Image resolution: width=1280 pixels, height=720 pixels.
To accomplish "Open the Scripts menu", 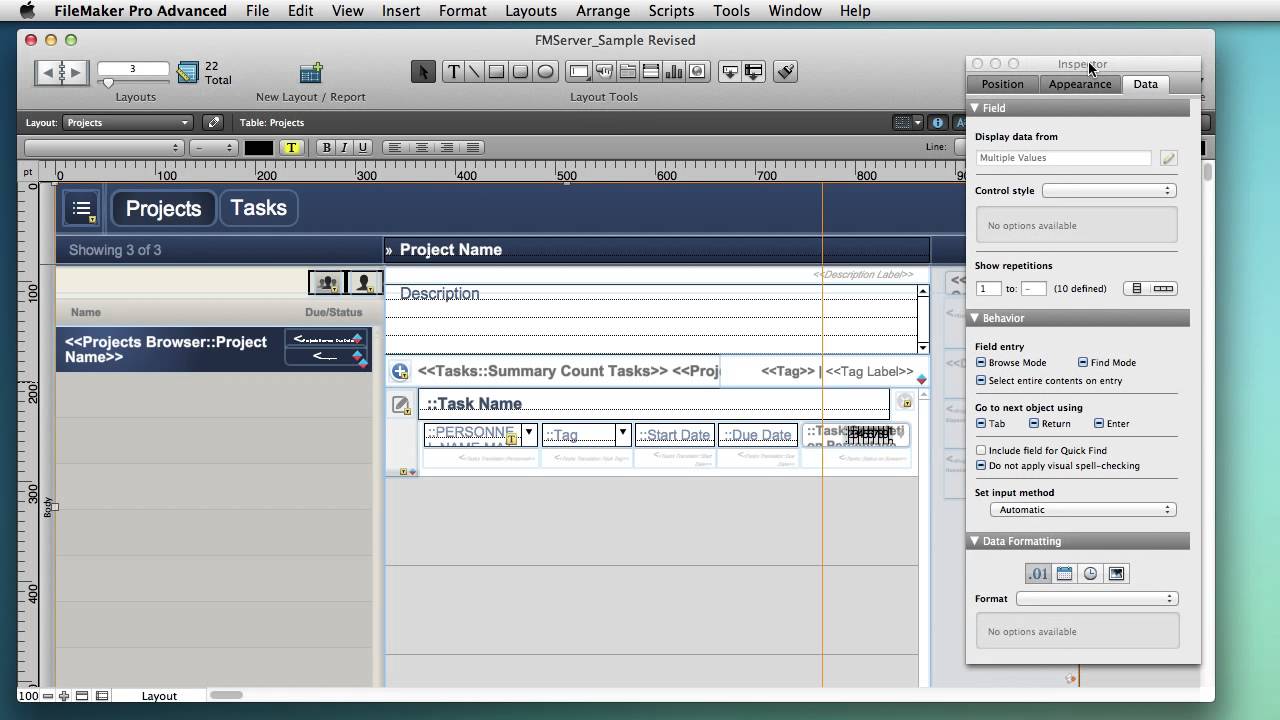I will [x=671, y=11].
